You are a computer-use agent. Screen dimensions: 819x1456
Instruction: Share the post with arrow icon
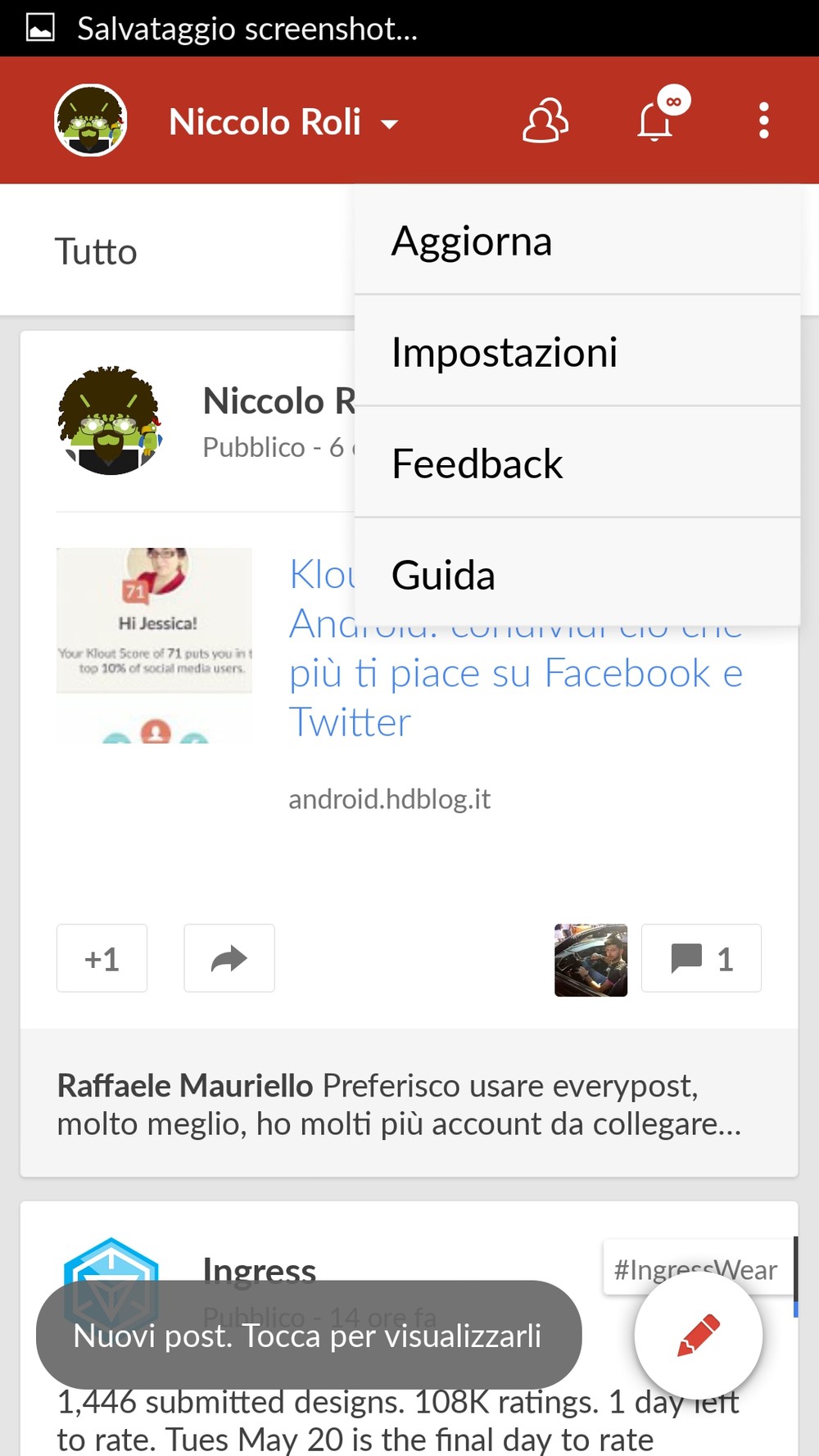[x=229, y=958]
